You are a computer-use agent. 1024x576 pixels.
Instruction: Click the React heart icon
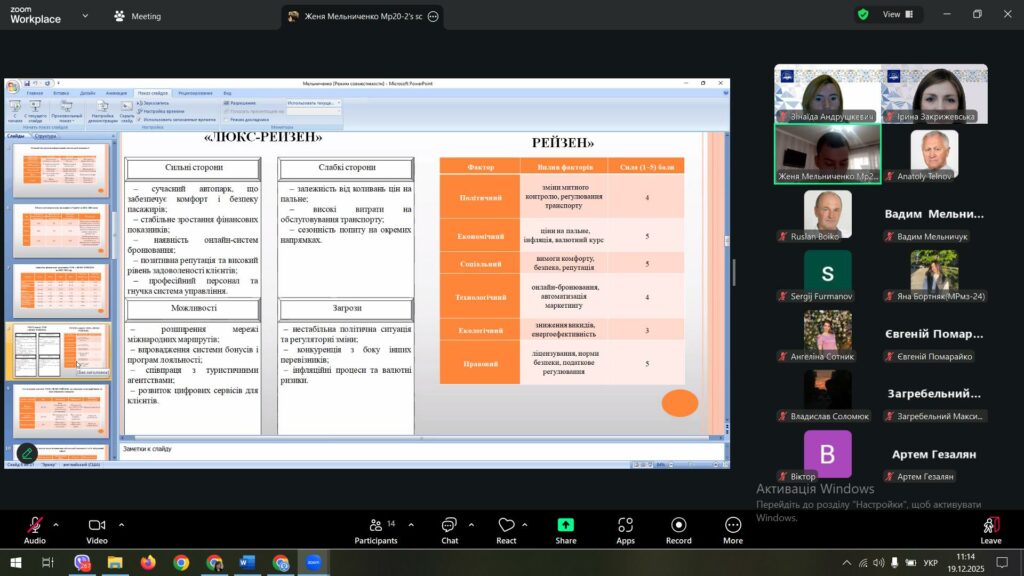506,525
